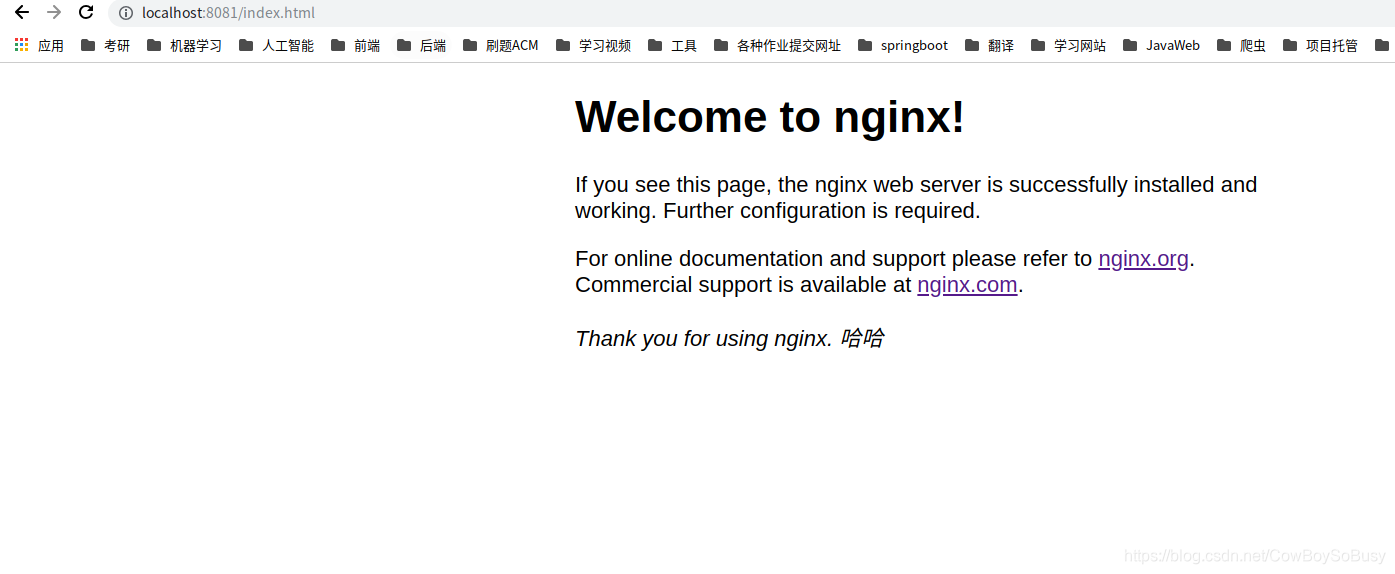Viewport: 1395px width, 574px height.
Task: Open the 爬虫 bookmark folder
Action: [1241, 45]
